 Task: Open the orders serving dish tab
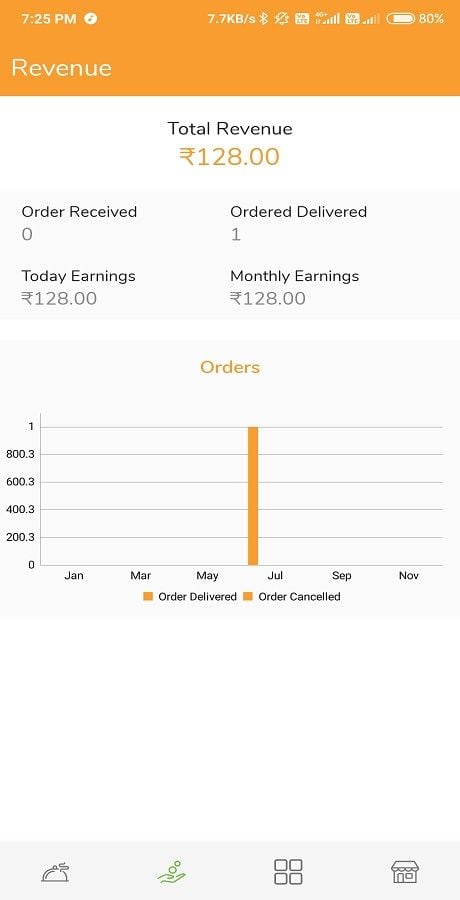click(55, 871)
